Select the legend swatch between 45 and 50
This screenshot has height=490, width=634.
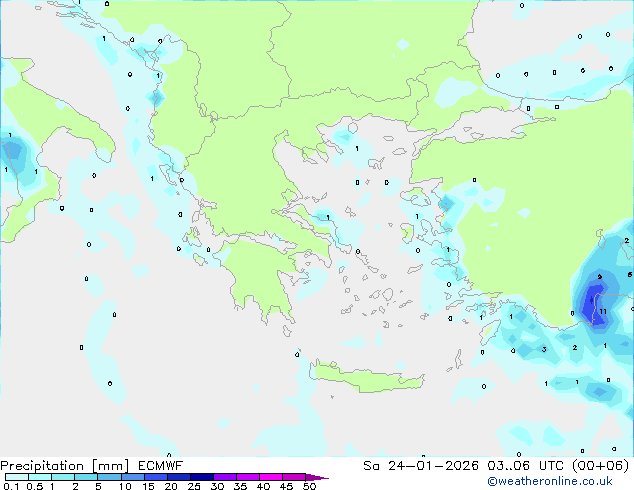point(294,477)
